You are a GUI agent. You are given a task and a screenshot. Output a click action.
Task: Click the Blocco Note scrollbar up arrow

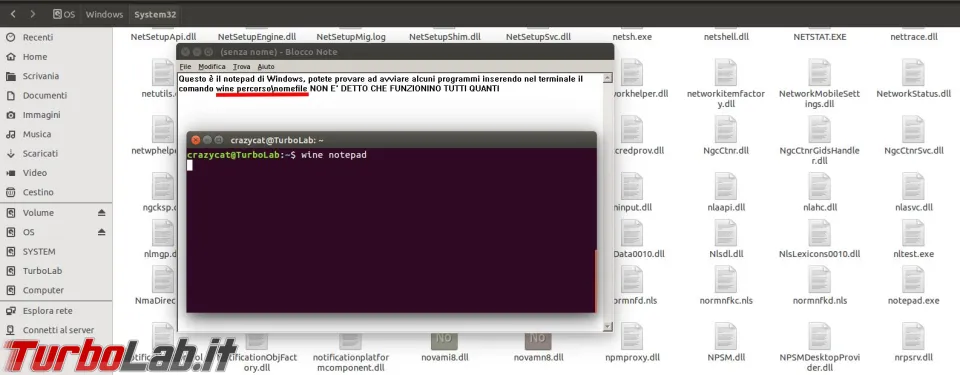[607, 78]
